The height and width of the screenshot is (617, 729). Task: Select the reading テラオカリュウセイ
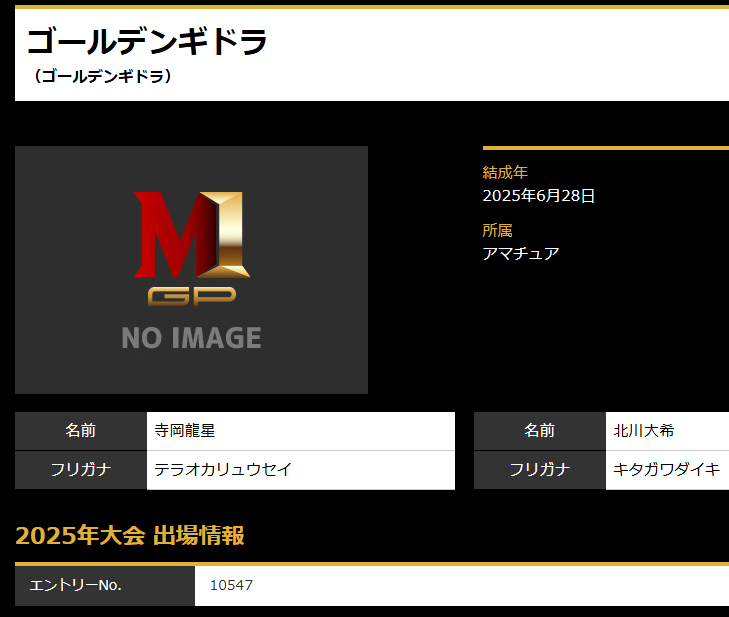point(223,470)
